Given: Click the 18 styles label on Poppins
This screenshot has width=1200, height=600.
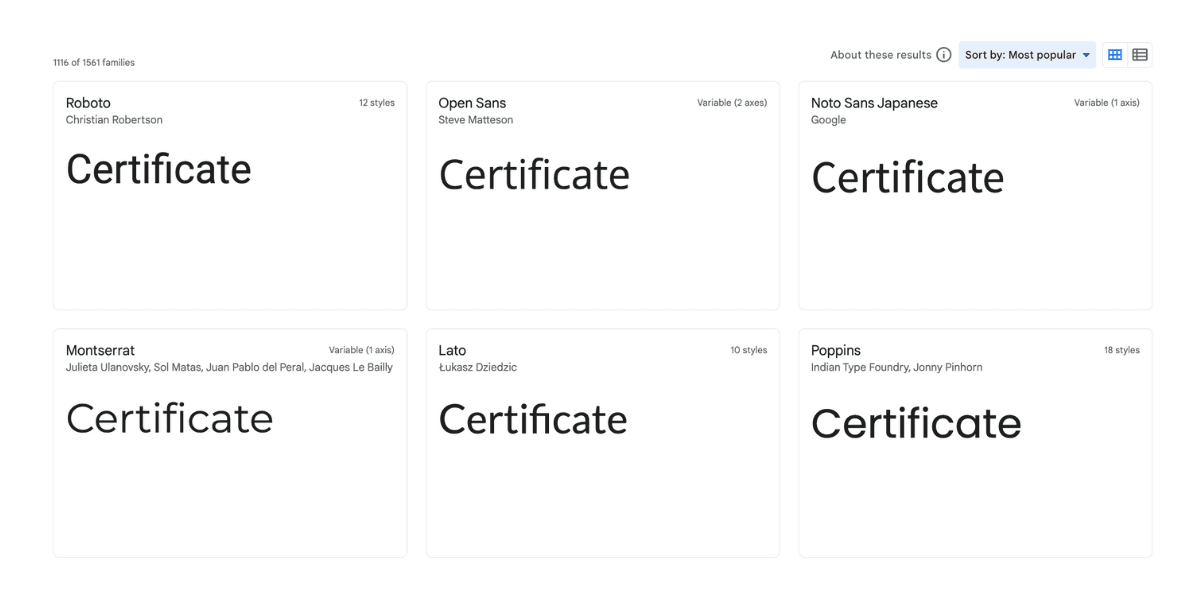Looking at the screenshot, I should pyautogui.click(x=1122, y=350).
